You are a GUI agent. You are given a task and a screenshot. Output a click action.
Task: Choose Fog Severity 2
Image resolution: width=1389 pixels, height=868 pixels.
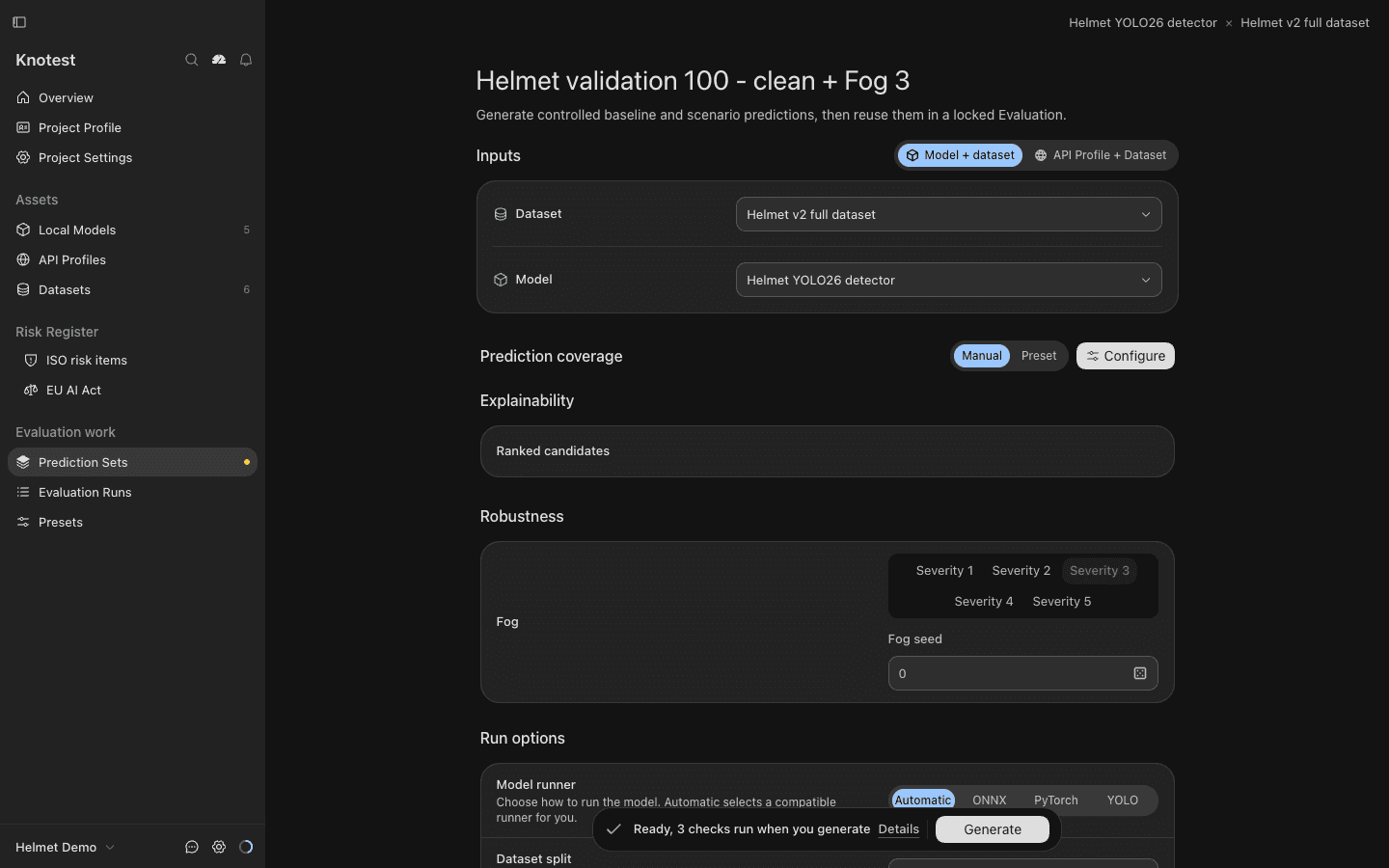(1021, 571)
